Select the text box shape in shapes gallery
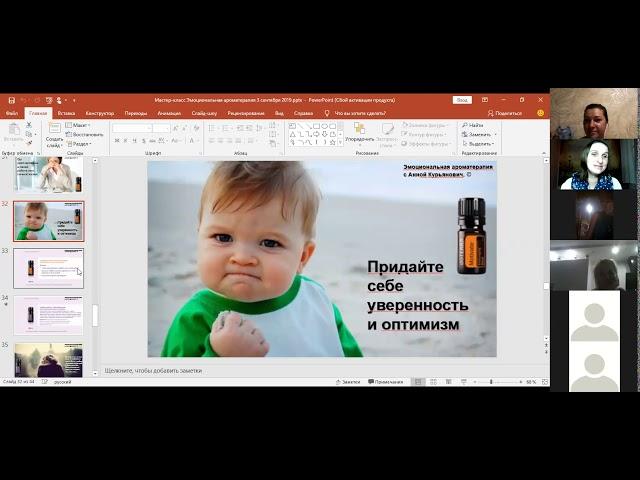Screen dimensions: 640x480 [x=293, y=126]
